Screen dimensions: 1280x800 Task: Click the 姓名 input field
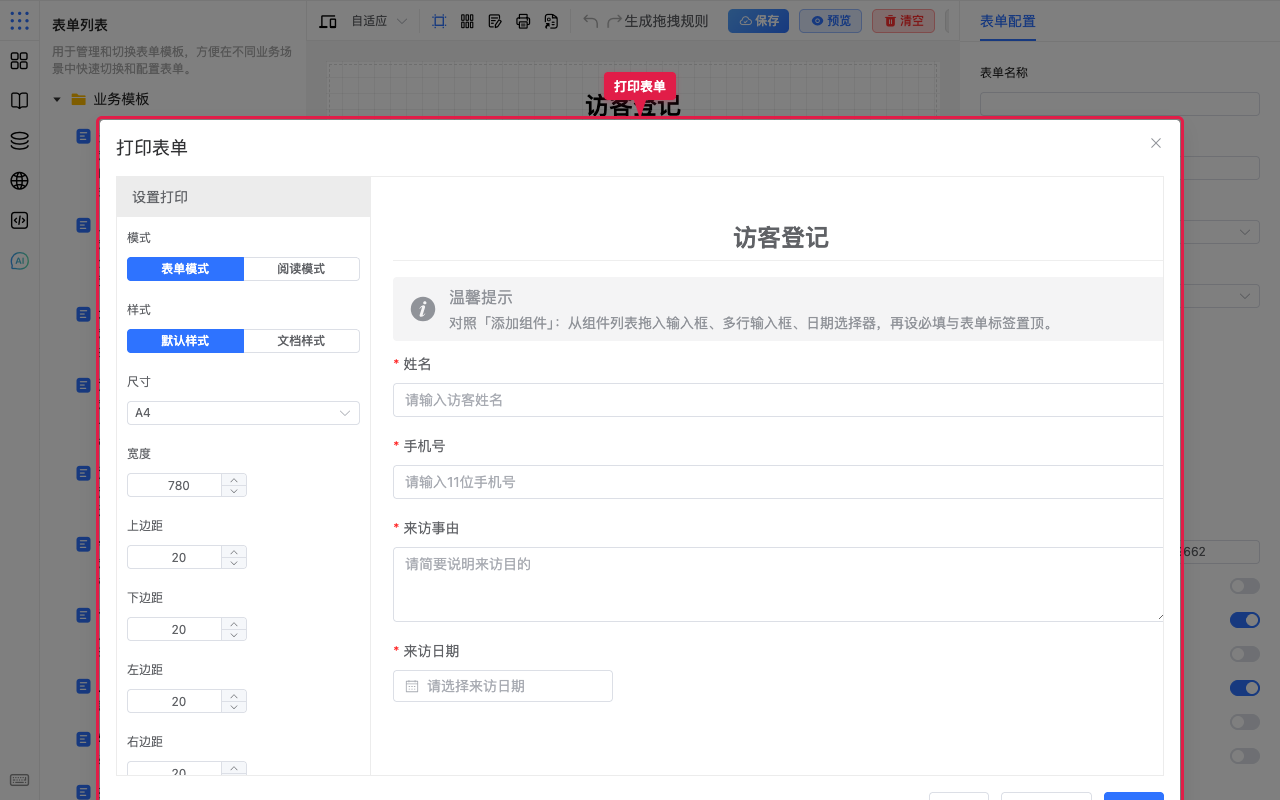tap(778, 400)
